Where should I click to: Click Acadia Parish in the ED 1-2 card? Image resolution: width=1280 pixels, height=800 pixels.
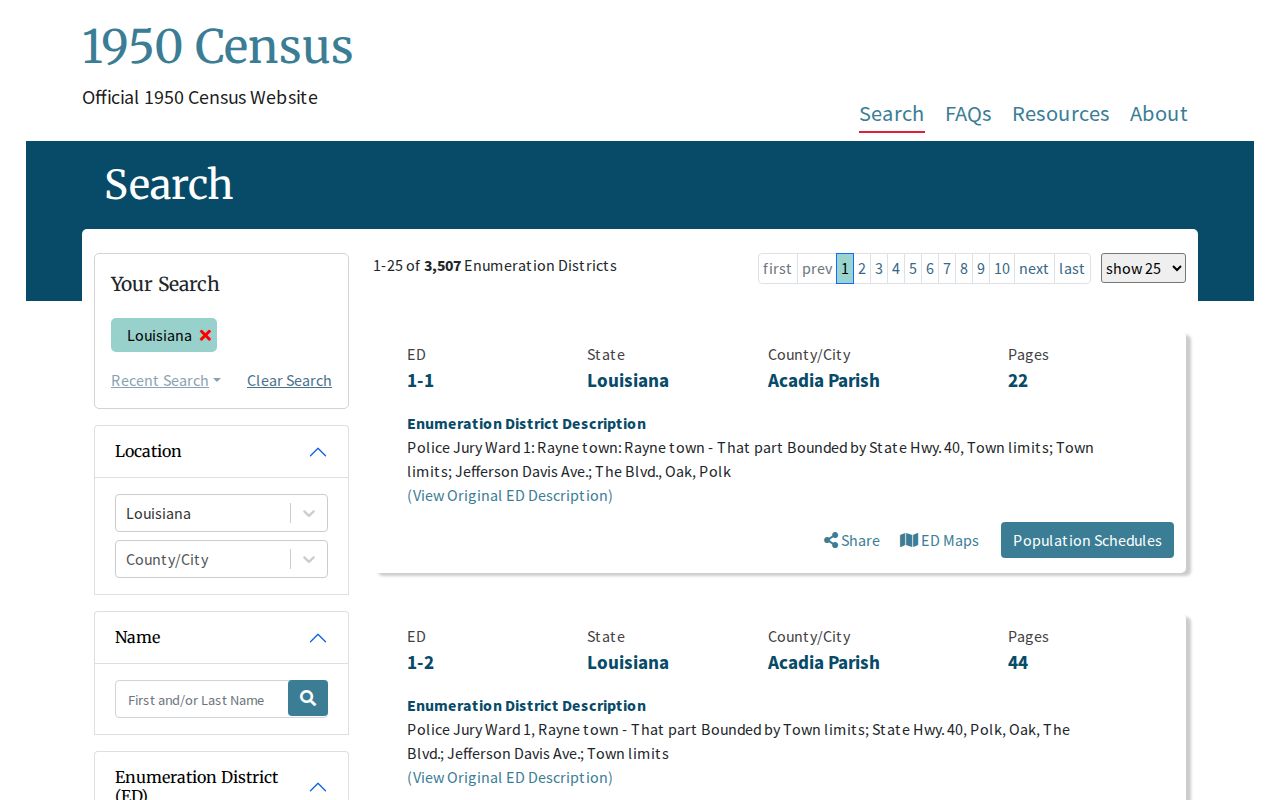tap(824, 662)
